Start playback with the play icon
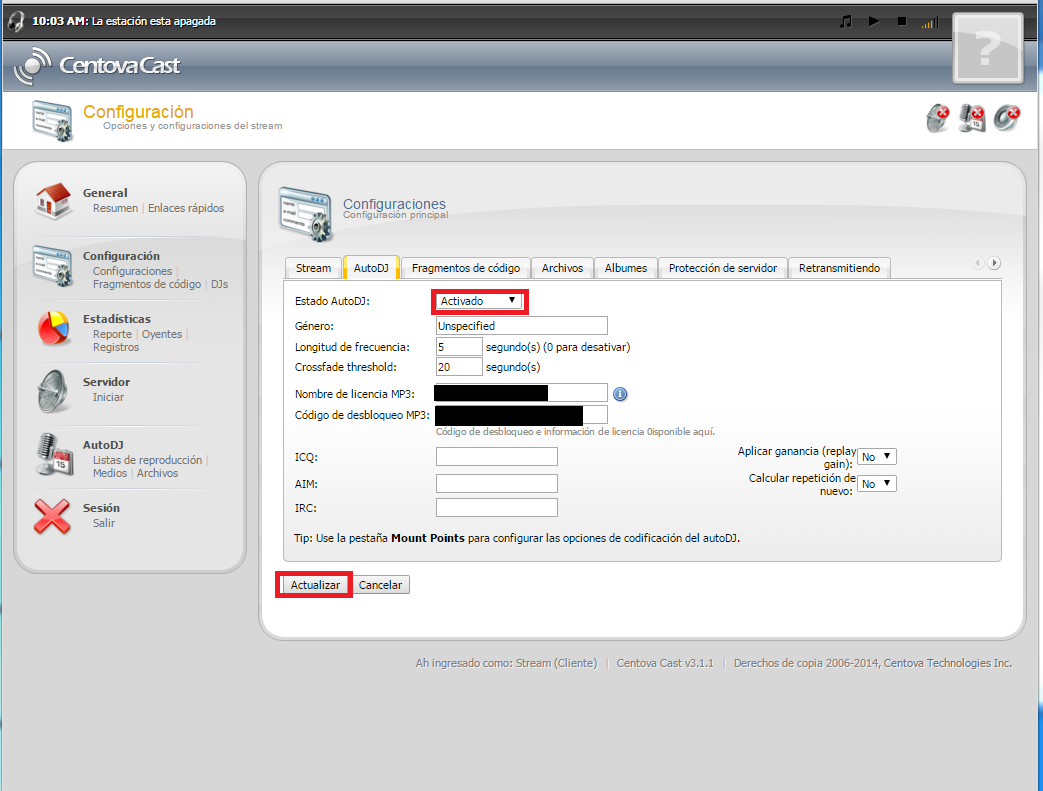 point(873,21)
